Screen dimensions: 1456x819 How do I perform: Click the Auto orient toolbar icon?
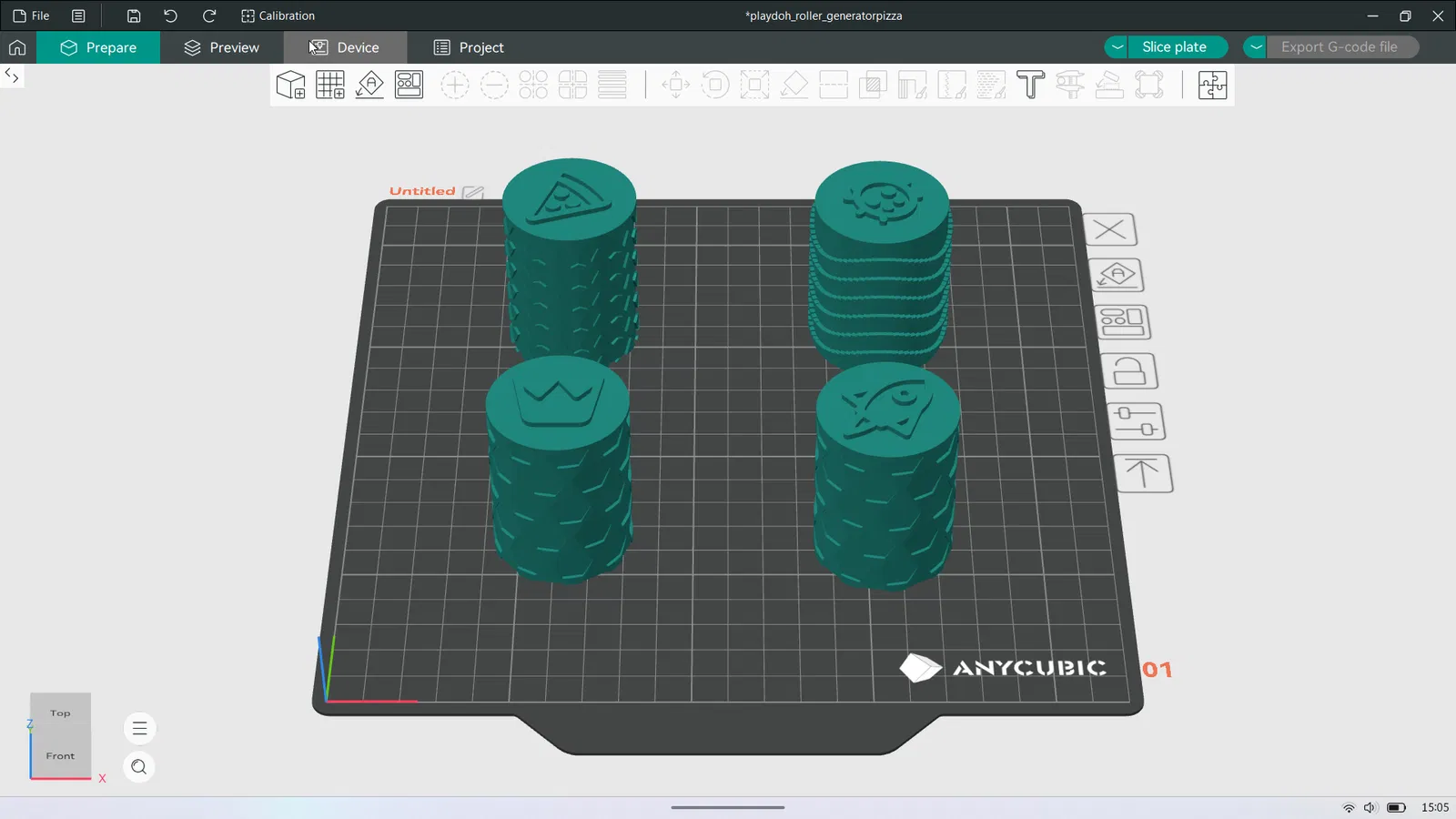click(369, 85)
